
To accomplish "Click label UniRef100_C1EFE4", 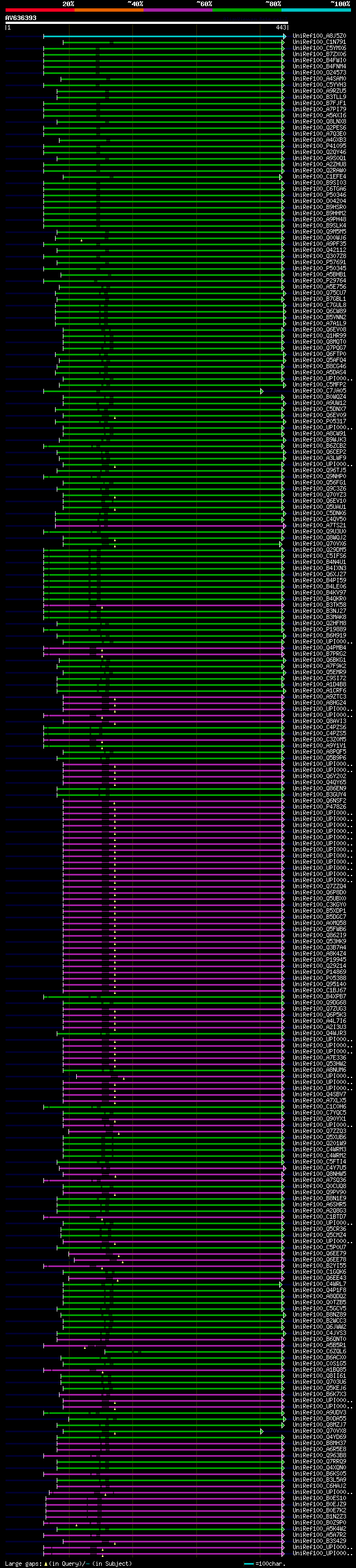I will click(x=319, y=176).
